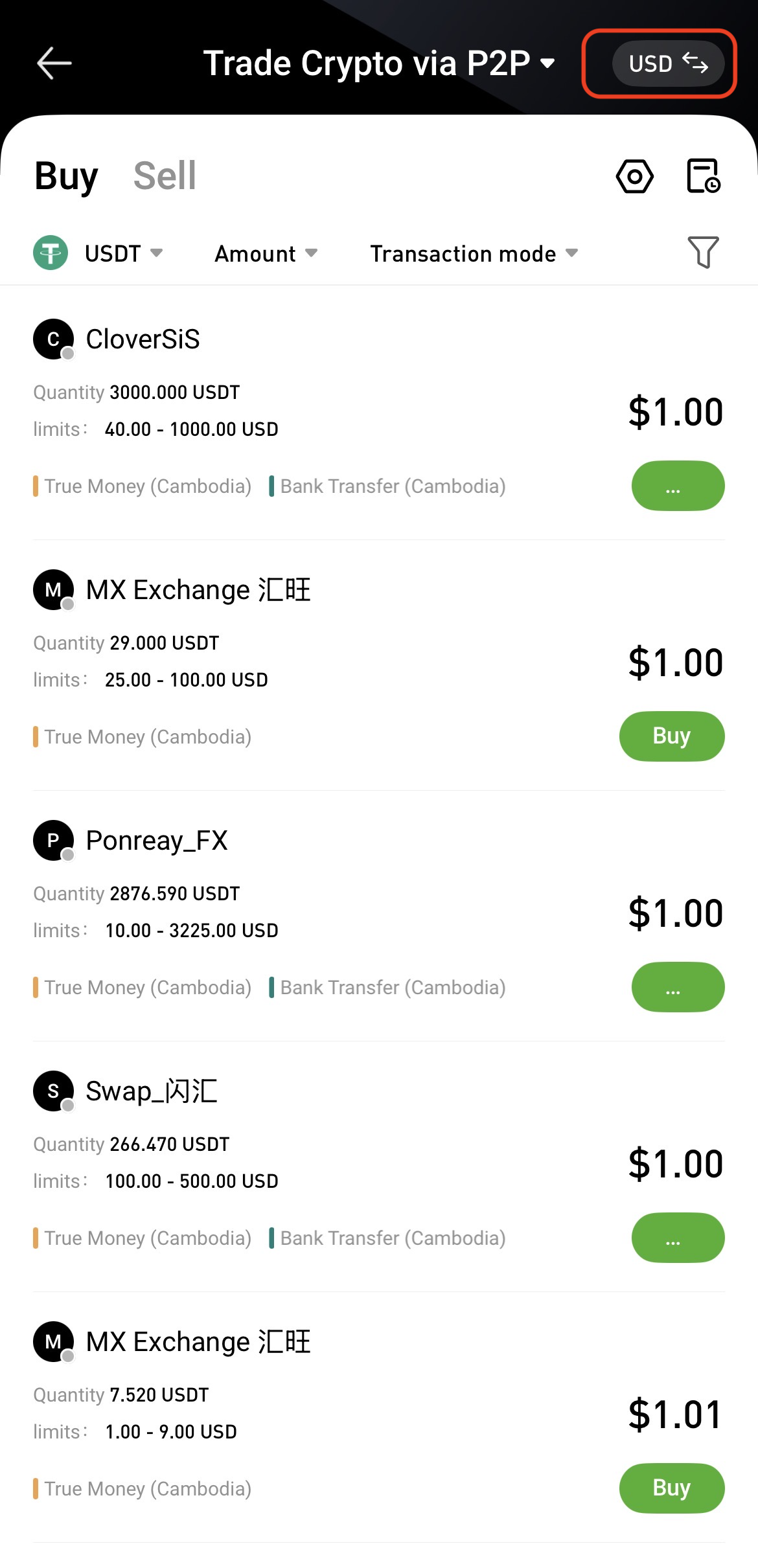Expand the USDT coin dropdown

tap(124, 253)
